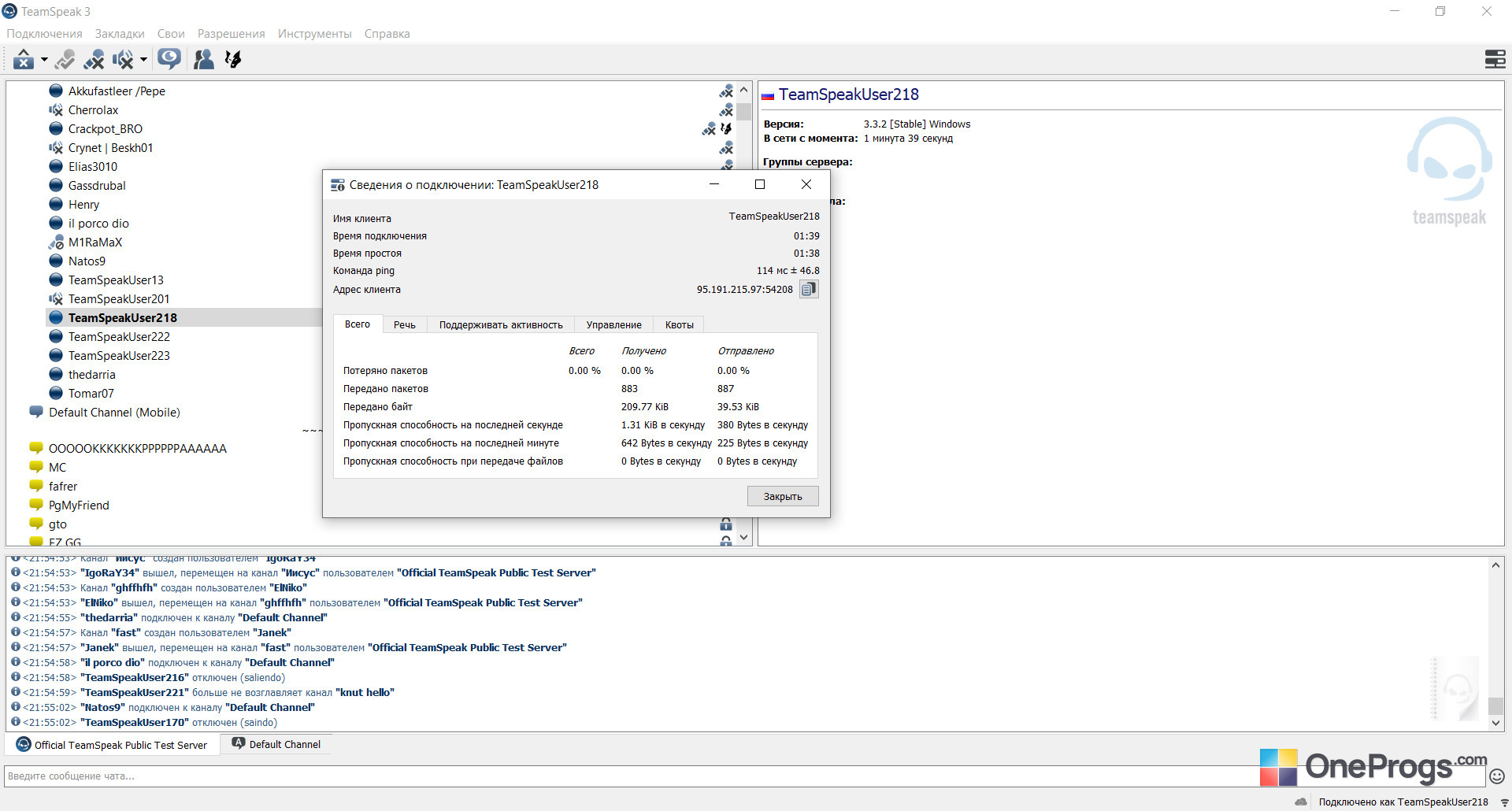Select user Cherrolax
1512x811 pixels.
point(93,110)
